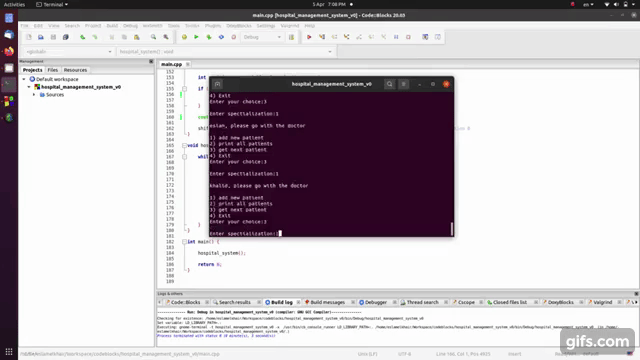
Task: Collapse the fold marker at line 155
Action: coord(184,89)
